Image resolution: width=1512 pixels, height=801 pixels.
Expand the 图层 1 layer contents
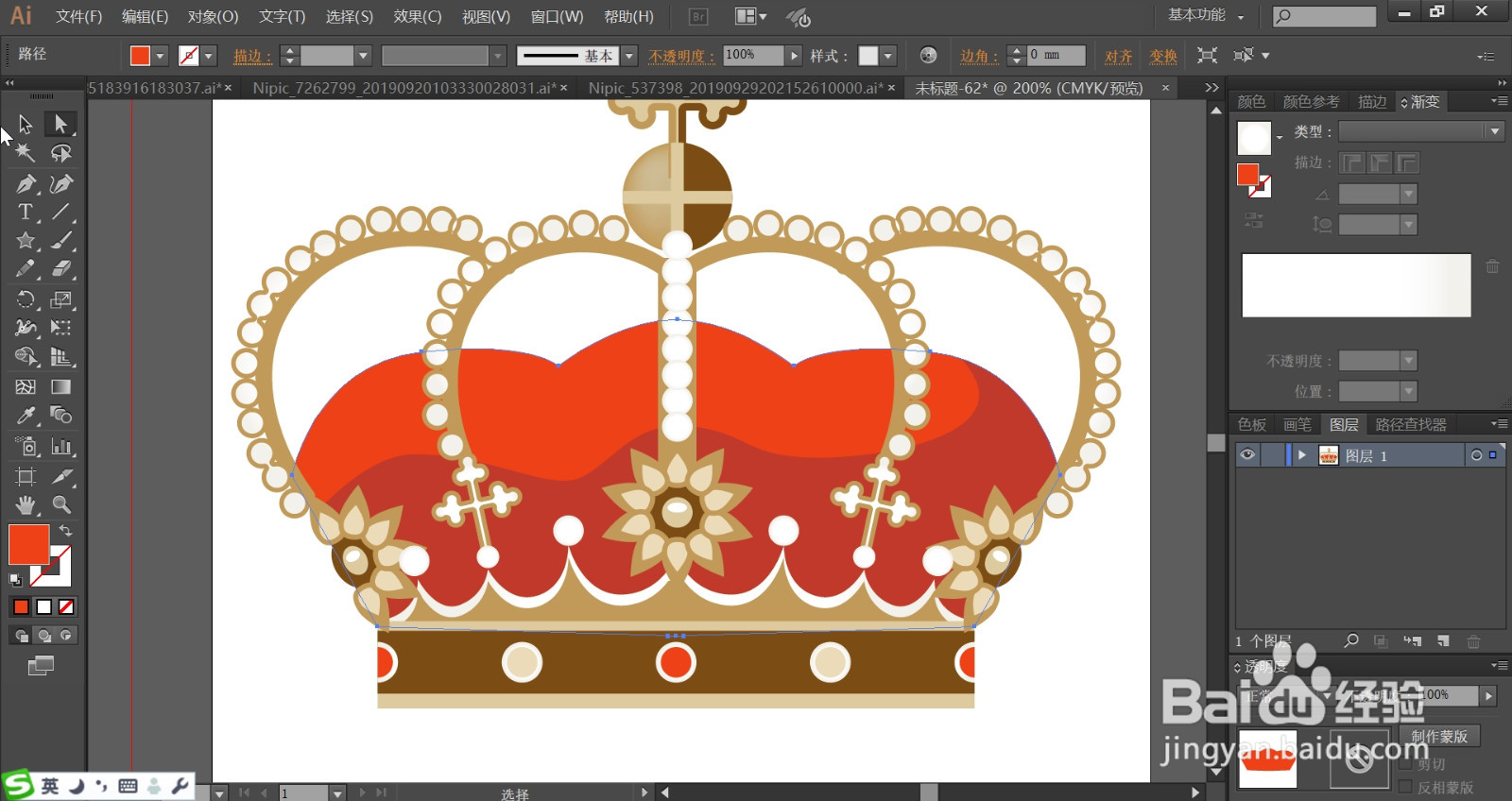[x=1302, y=455]
